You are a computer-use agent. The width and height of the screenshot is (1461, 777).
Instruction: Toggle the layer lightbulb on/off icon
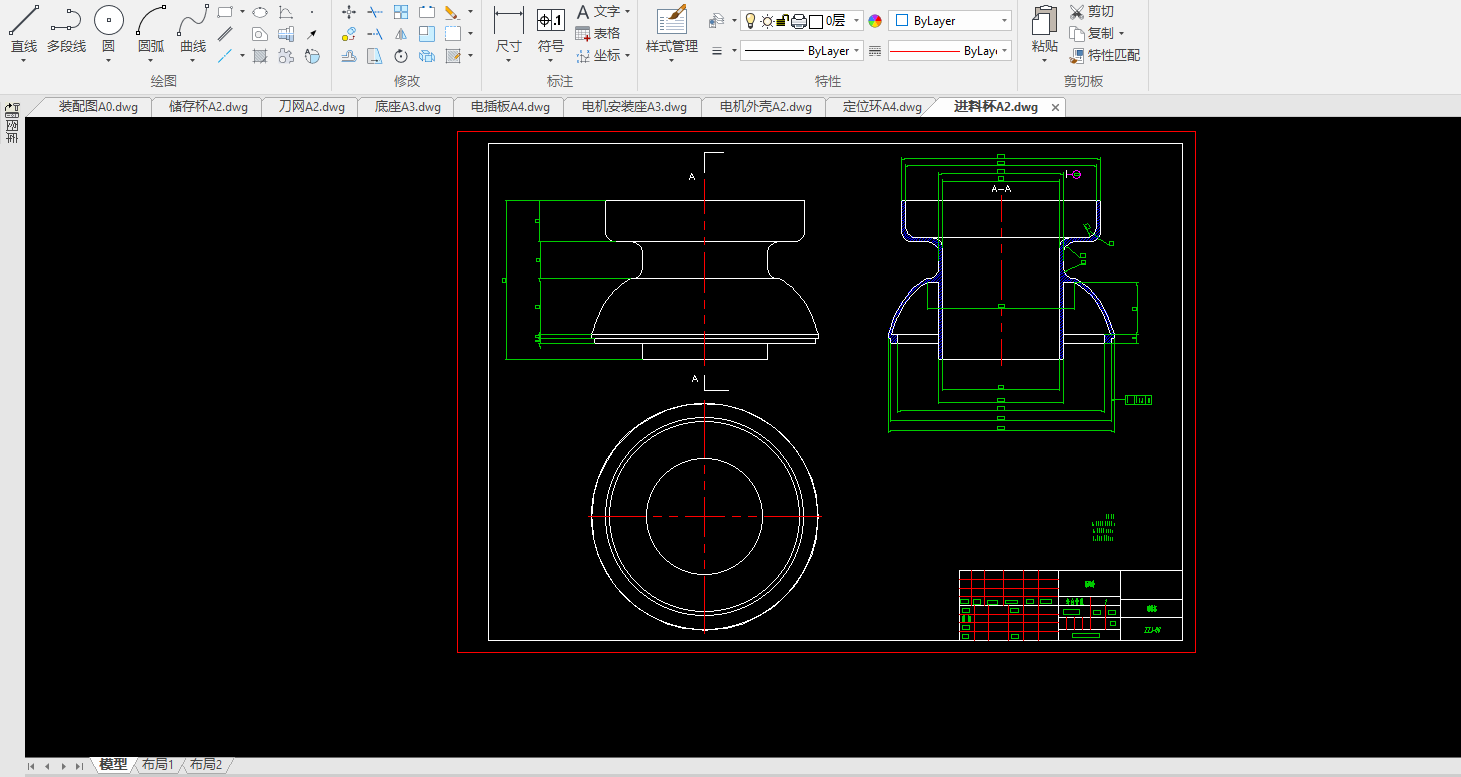751,21
